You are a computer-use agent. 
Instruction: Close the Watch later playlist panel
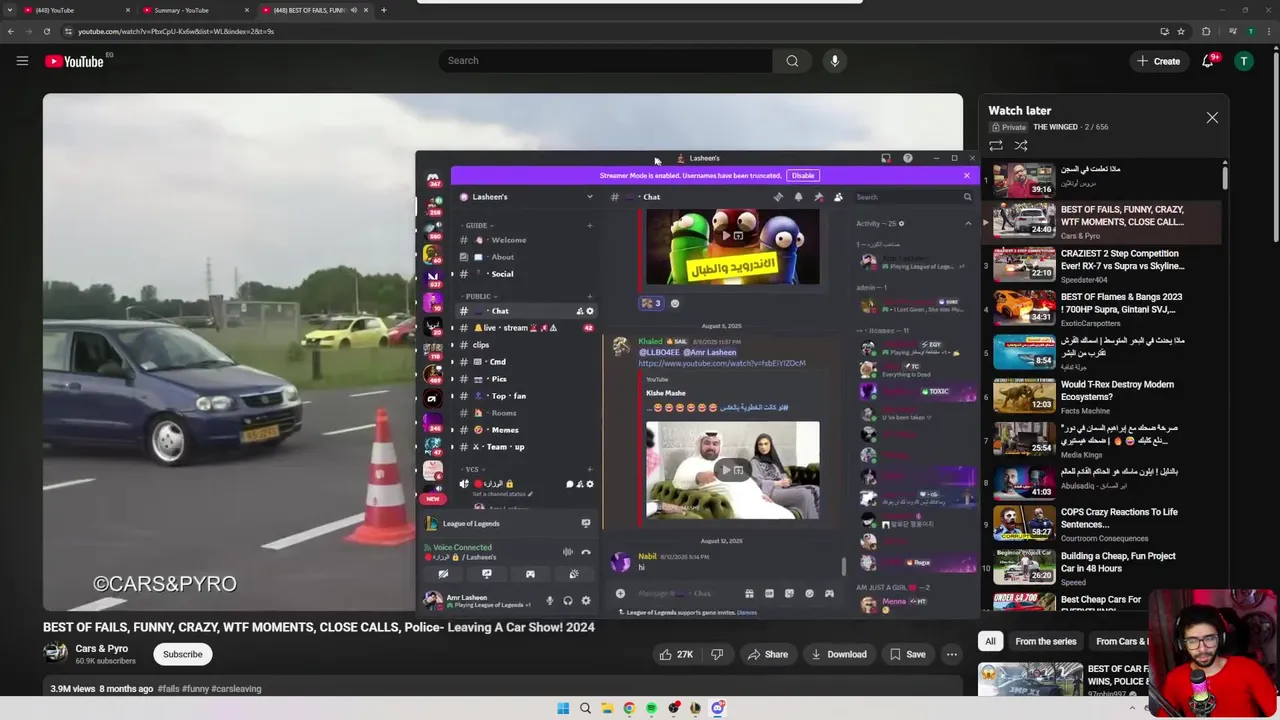point(1212,117)
